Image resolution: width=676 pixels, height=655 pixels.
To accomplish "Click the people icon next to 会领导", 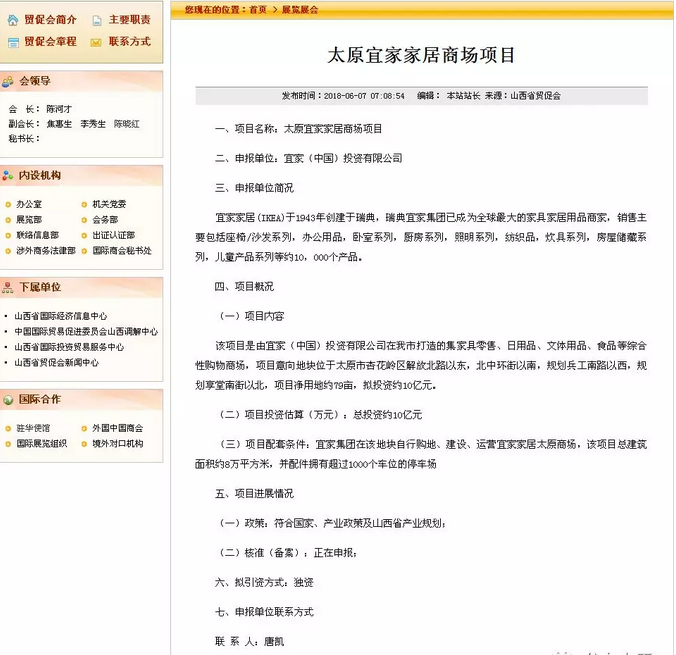I will [x=8, y=81].
